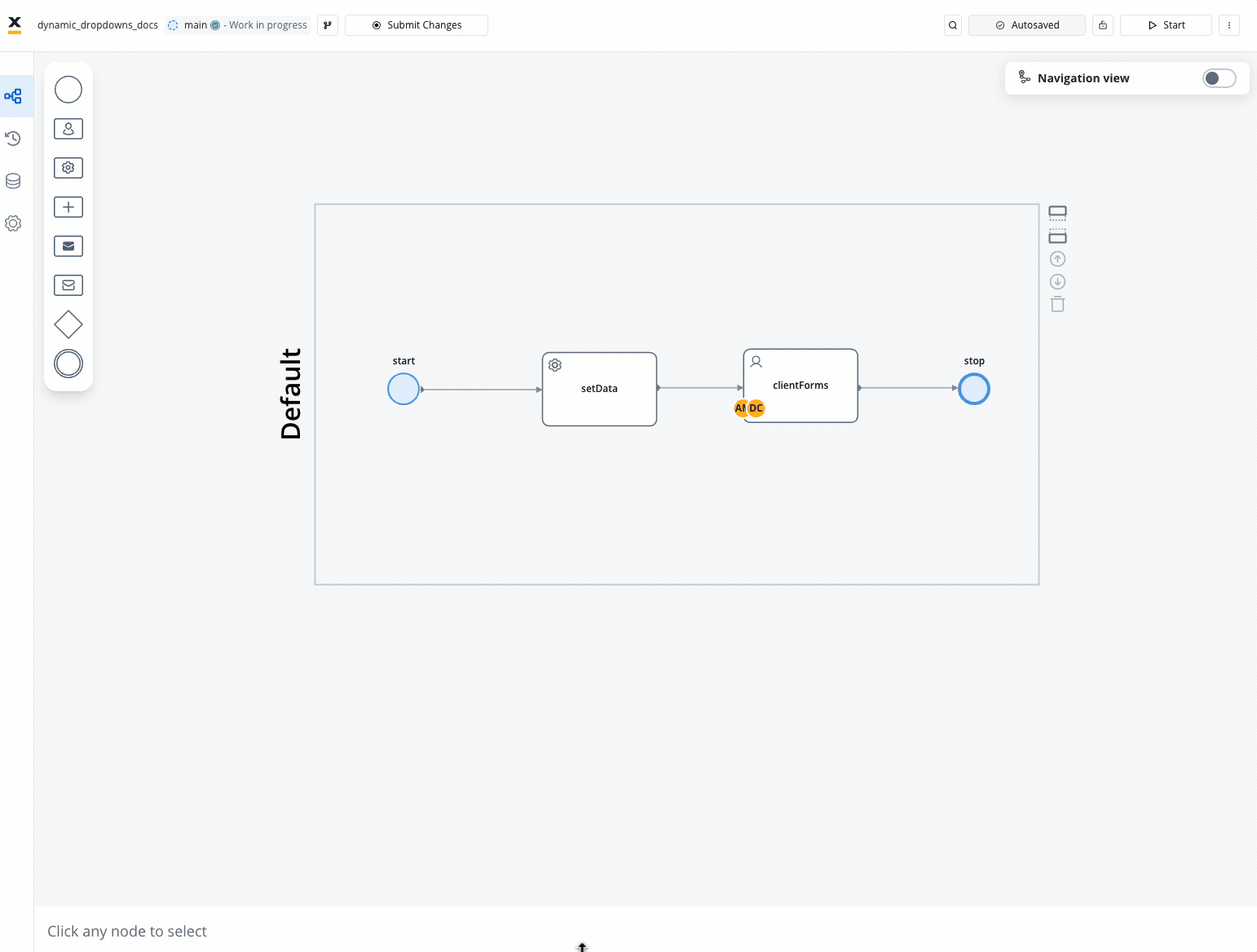Select the setData service node
The width and height of the screenshot is (1257, 952).
[x=599, y=389]
